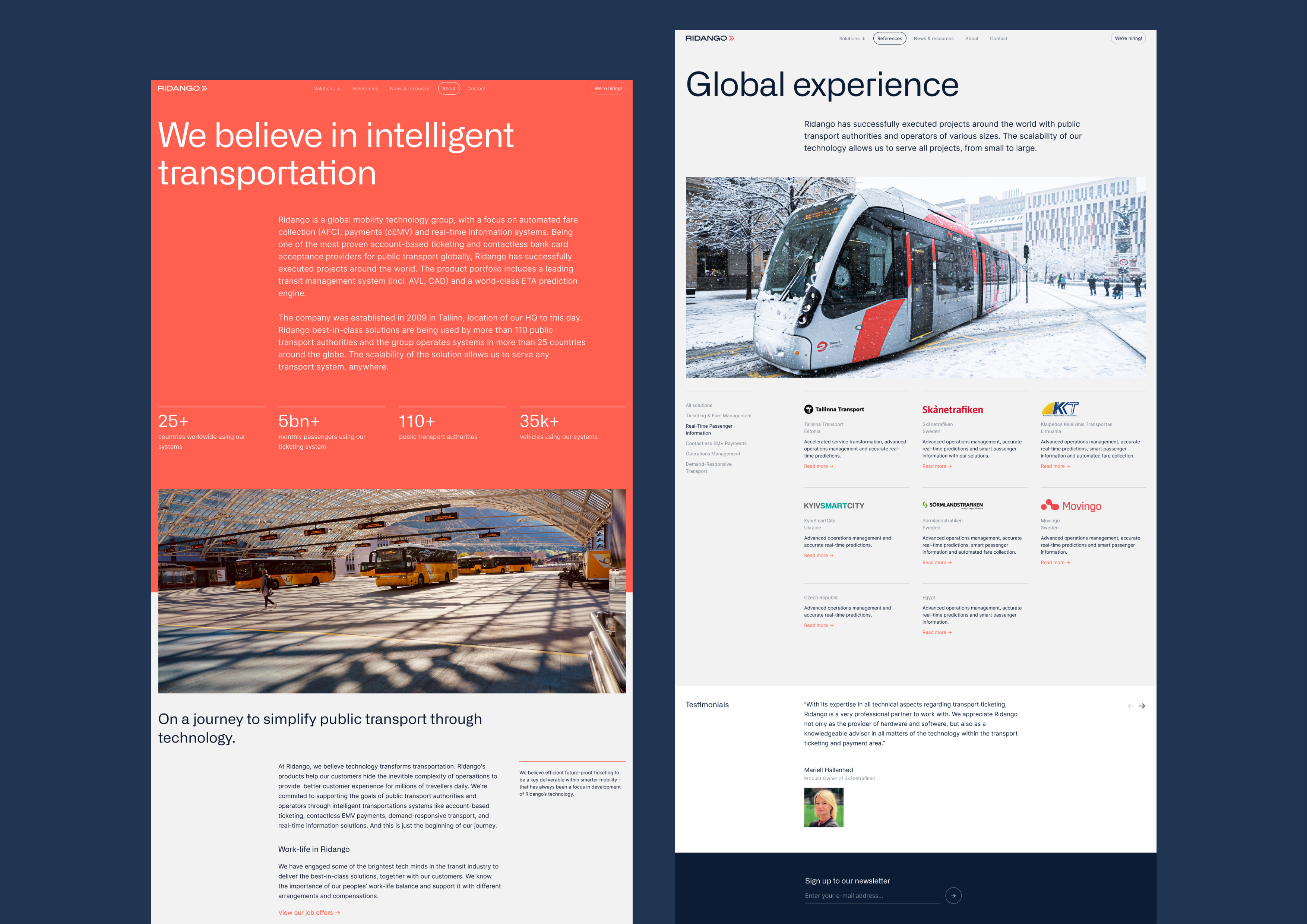Image resolution: width=1307 pixels, height=924 pixels.
Task: Click the e-mail address input field
Action: (871, 896)
